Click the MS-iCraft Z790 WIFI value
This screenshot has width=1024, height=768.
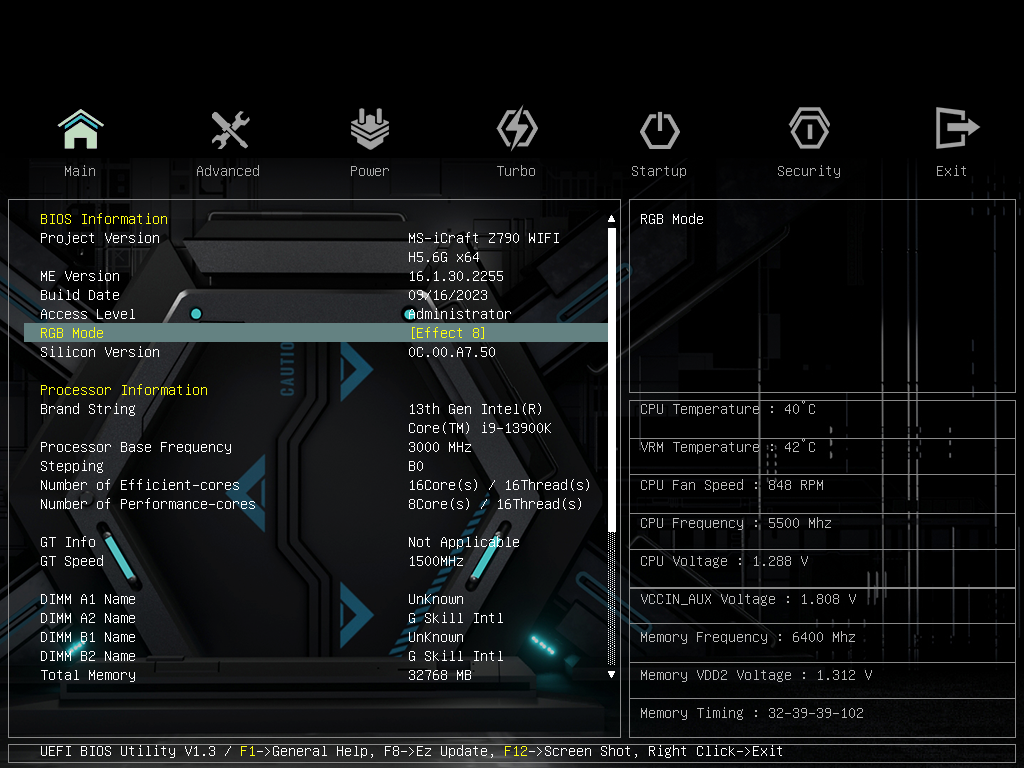click(x=484, y=238)
